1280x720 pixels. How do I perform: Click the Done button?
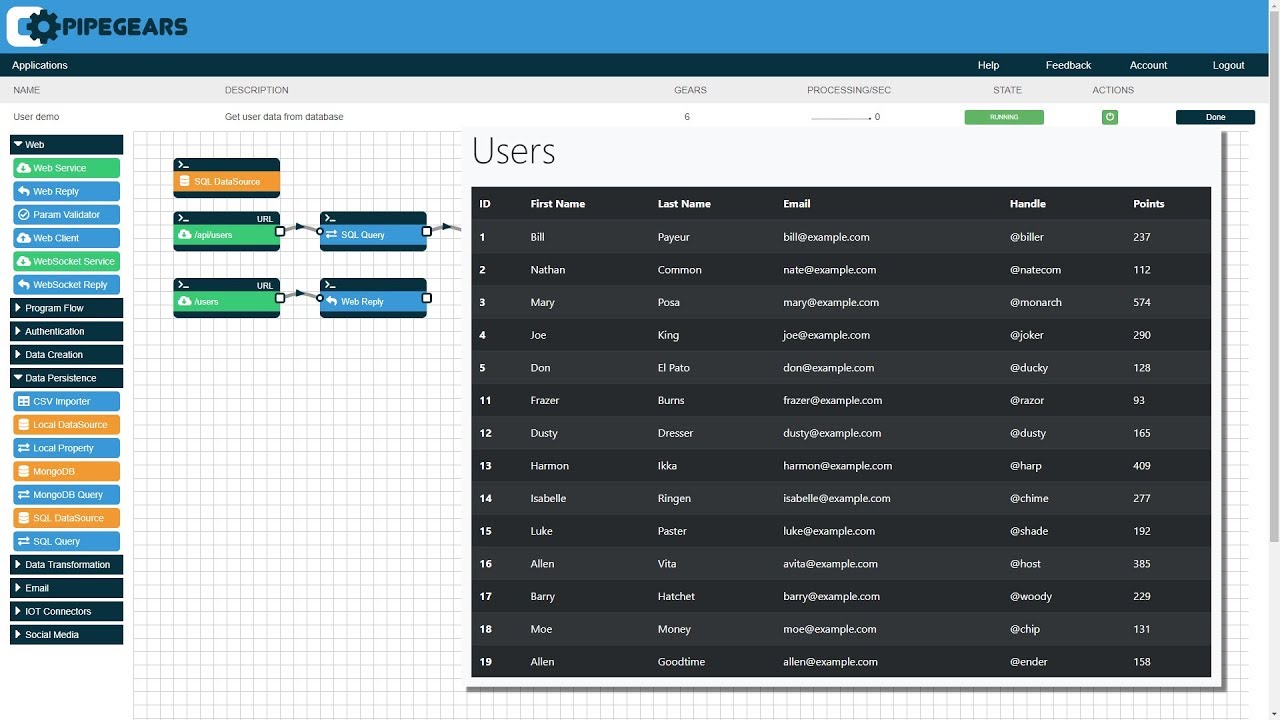[x=1215, y=117]
